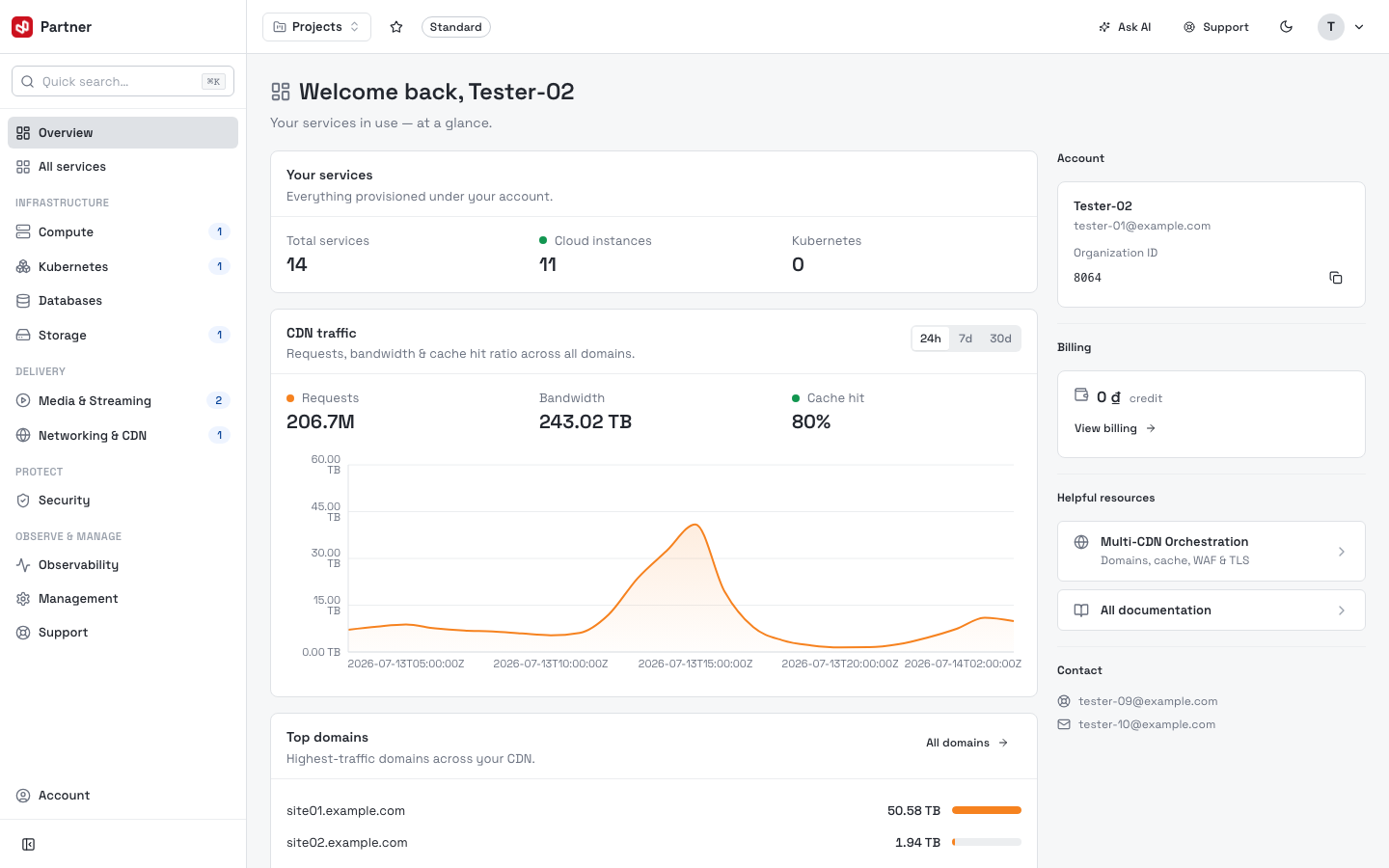This screenshot has width=1389, height=868.
Task: Open Networking & CDN section
Action: (x=123, y=436)
